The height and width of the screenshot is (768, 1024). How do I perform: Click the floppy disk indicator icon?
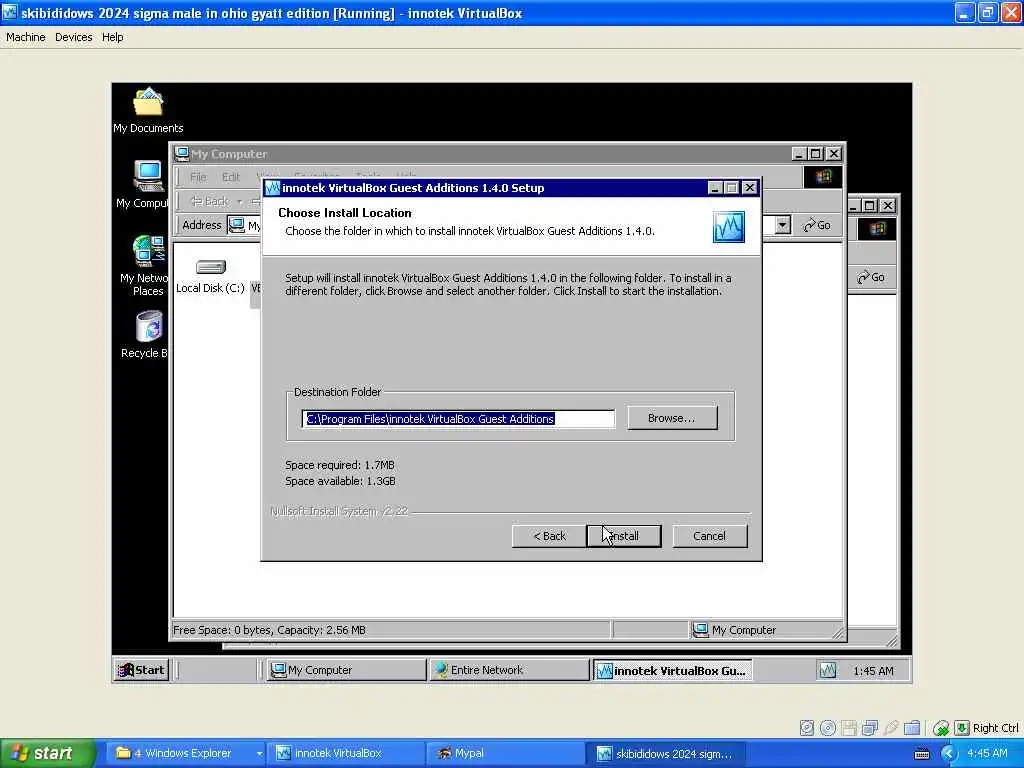(849, 728)
